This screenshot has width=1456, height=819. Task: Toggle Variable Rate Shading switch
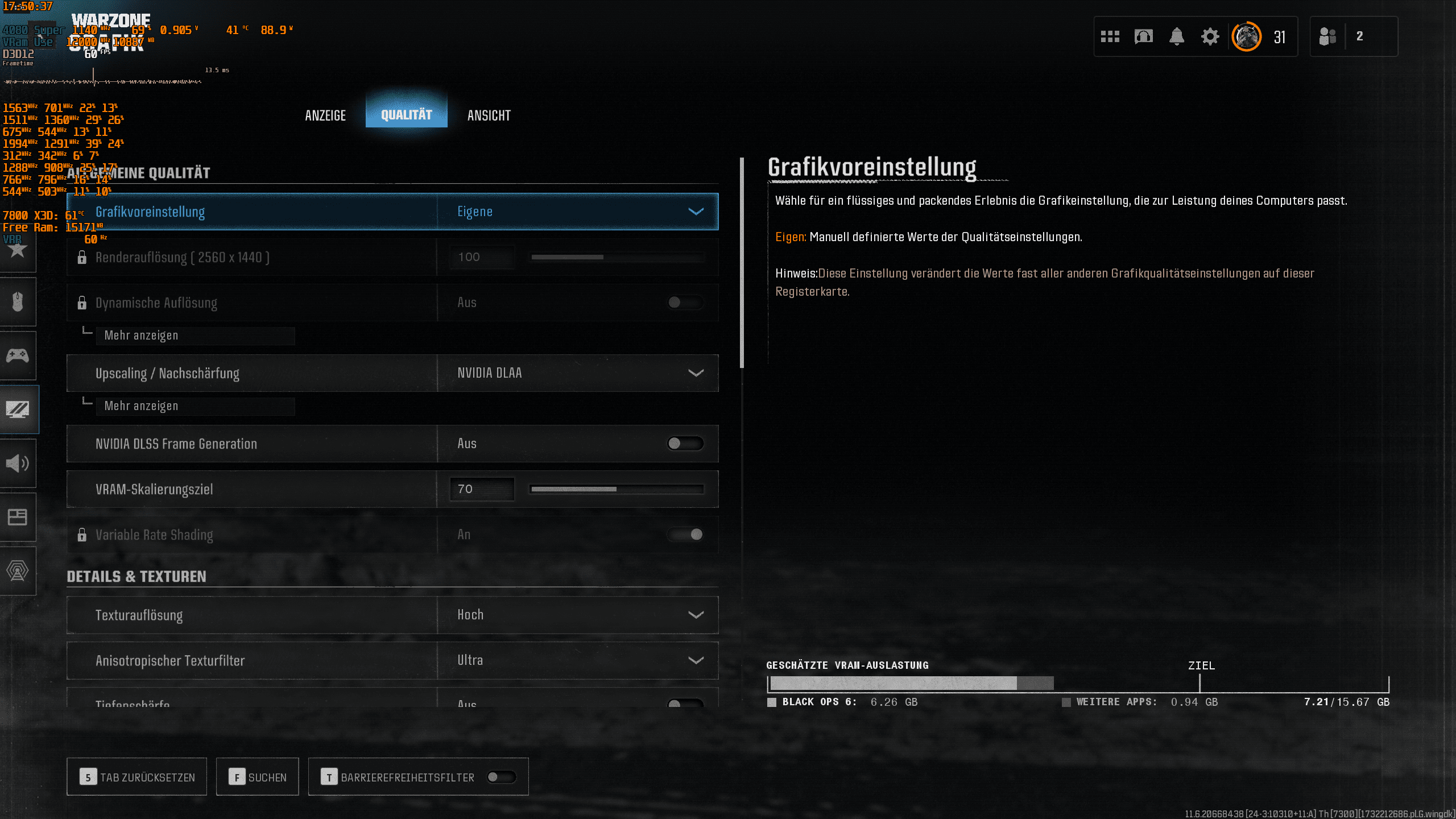click(x=685, y=535)
